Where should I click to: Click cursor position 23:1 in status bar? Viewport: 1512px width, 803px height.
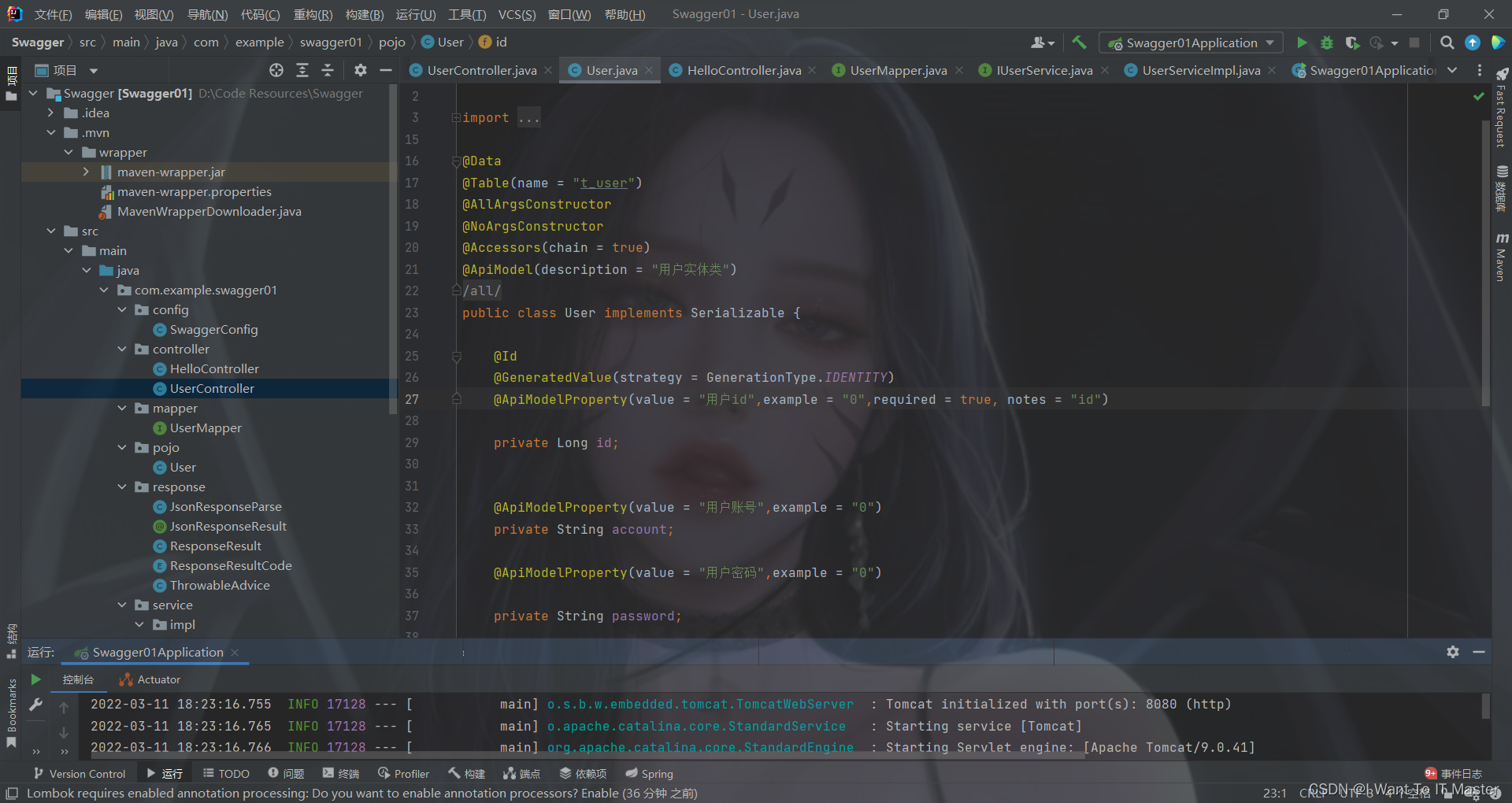tap(1274, 793)
